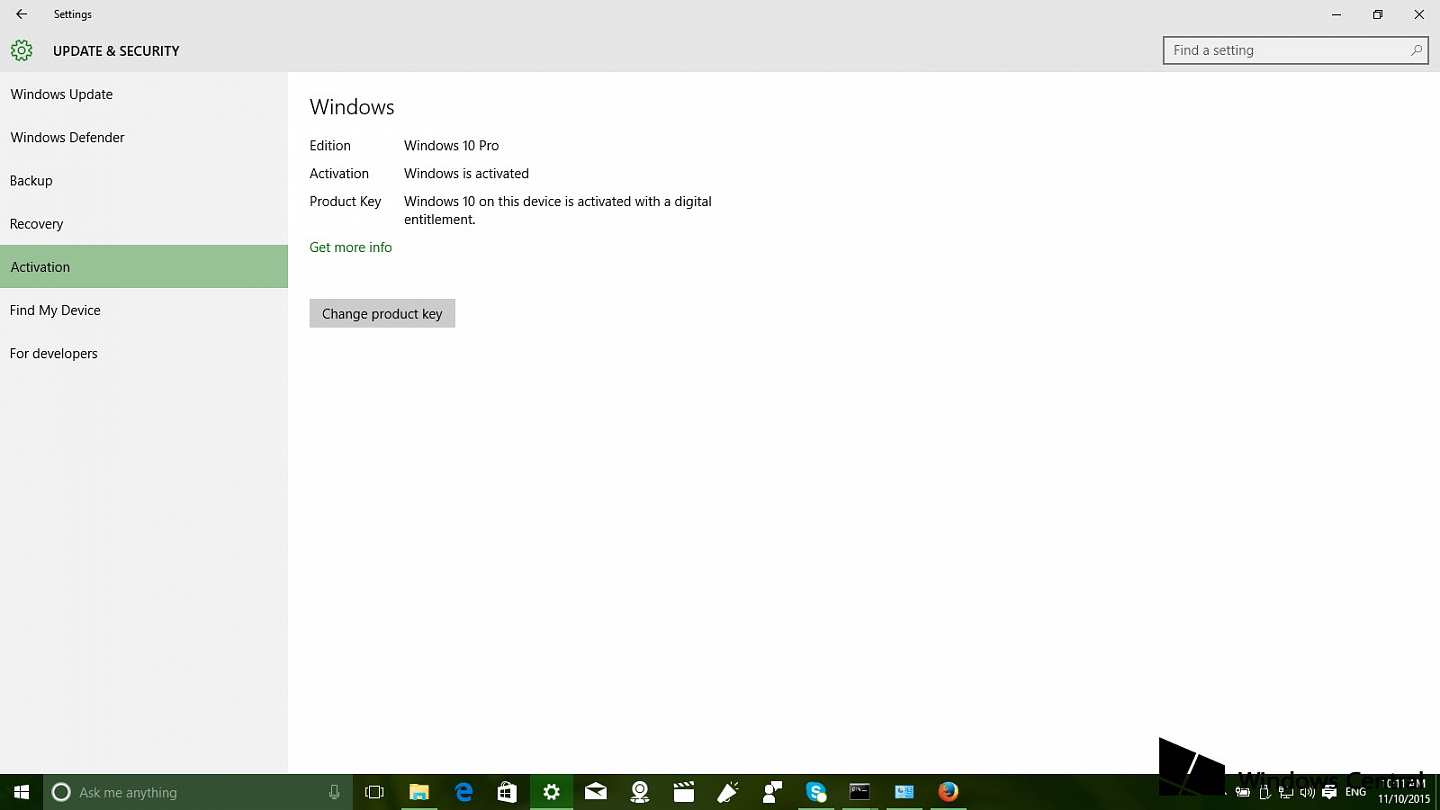This screenshot has height=810, width=1440.
Task: Open Task View from the taskbar
Action: coord(374,792)
